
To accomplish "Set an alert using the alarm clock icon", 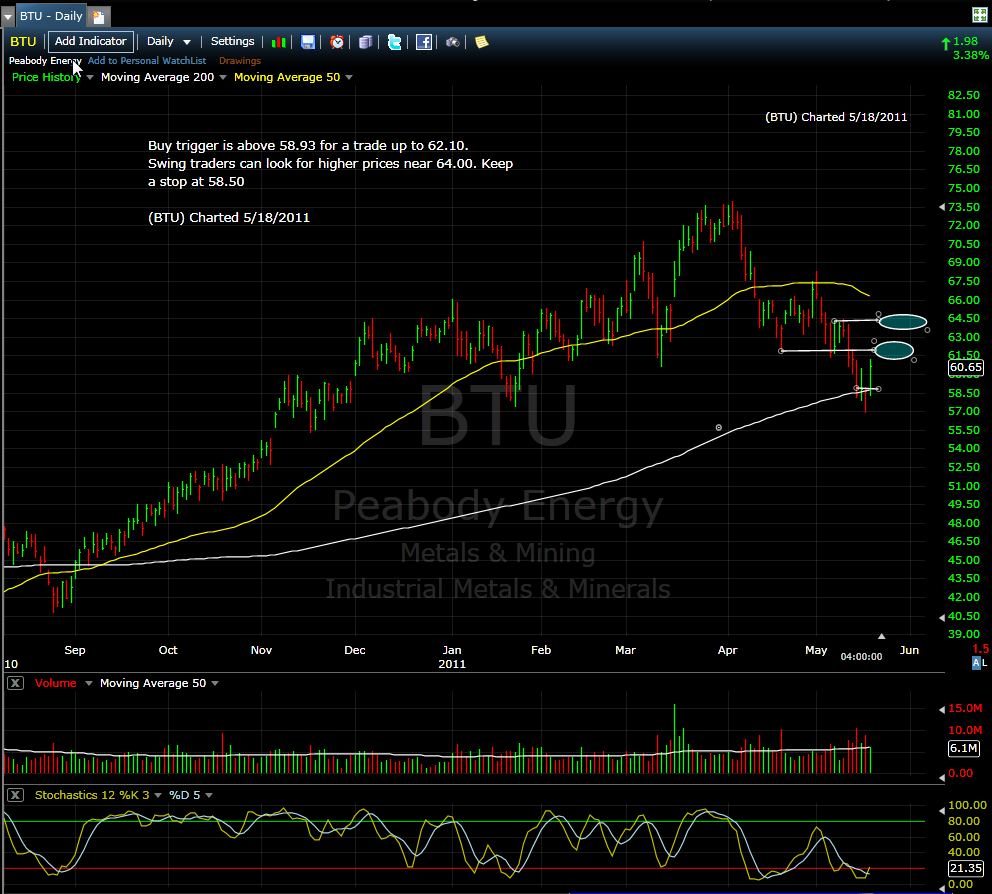I will click(337, 42).
